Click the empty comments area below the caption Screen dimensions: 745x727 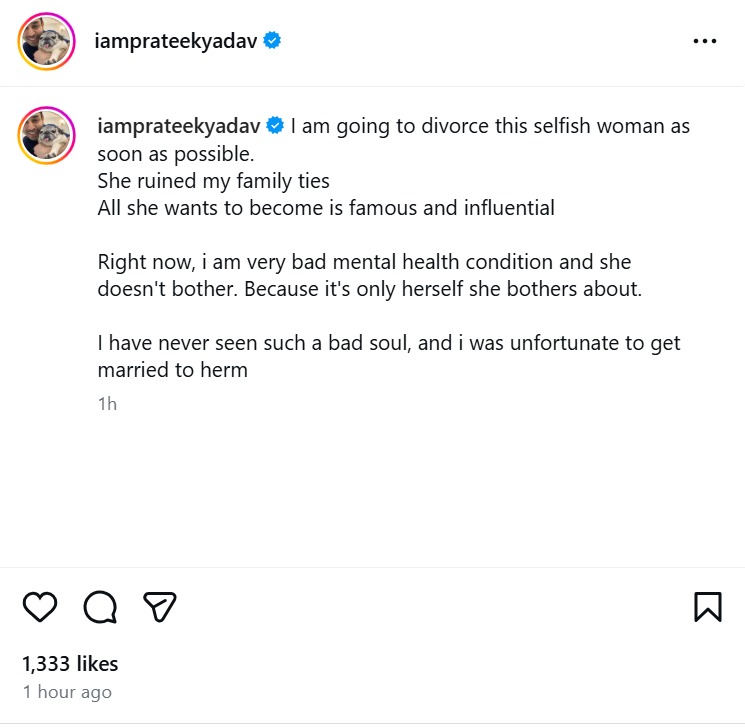click(x=372, y=490)
